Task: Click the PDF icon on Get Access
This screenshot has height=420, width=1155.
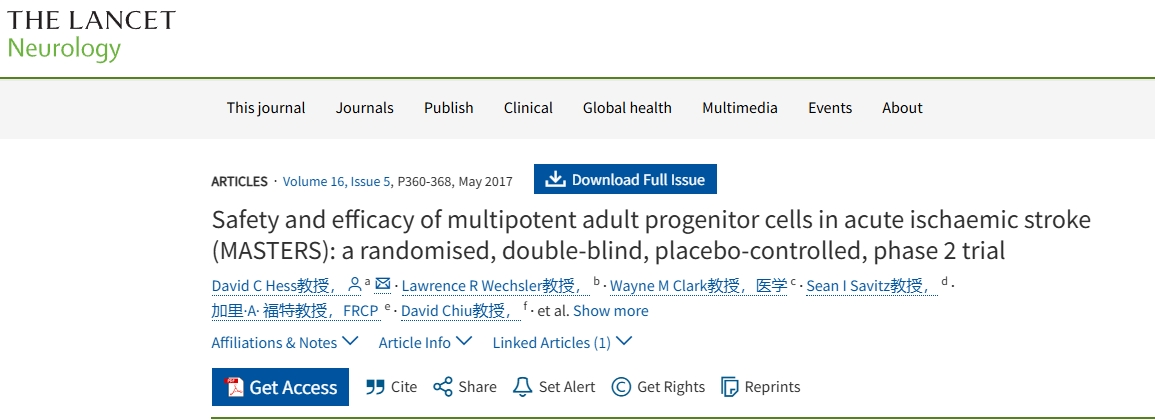Action: point(235,387)
